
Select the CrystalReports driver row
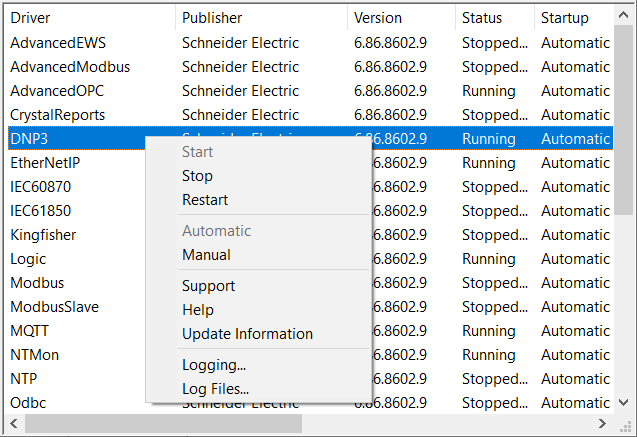click(57, 115)
